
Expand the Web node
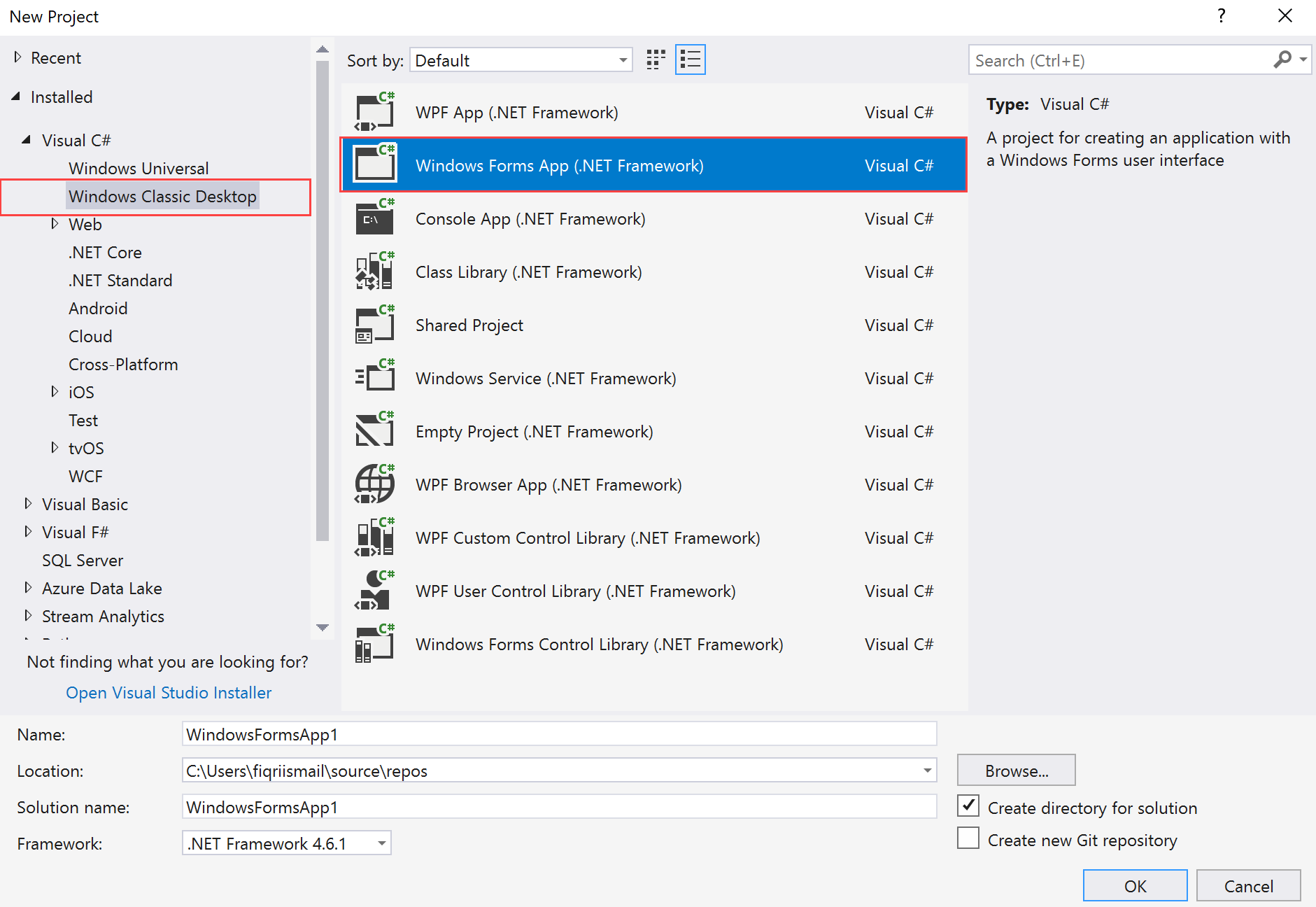(x=55, y=224)
